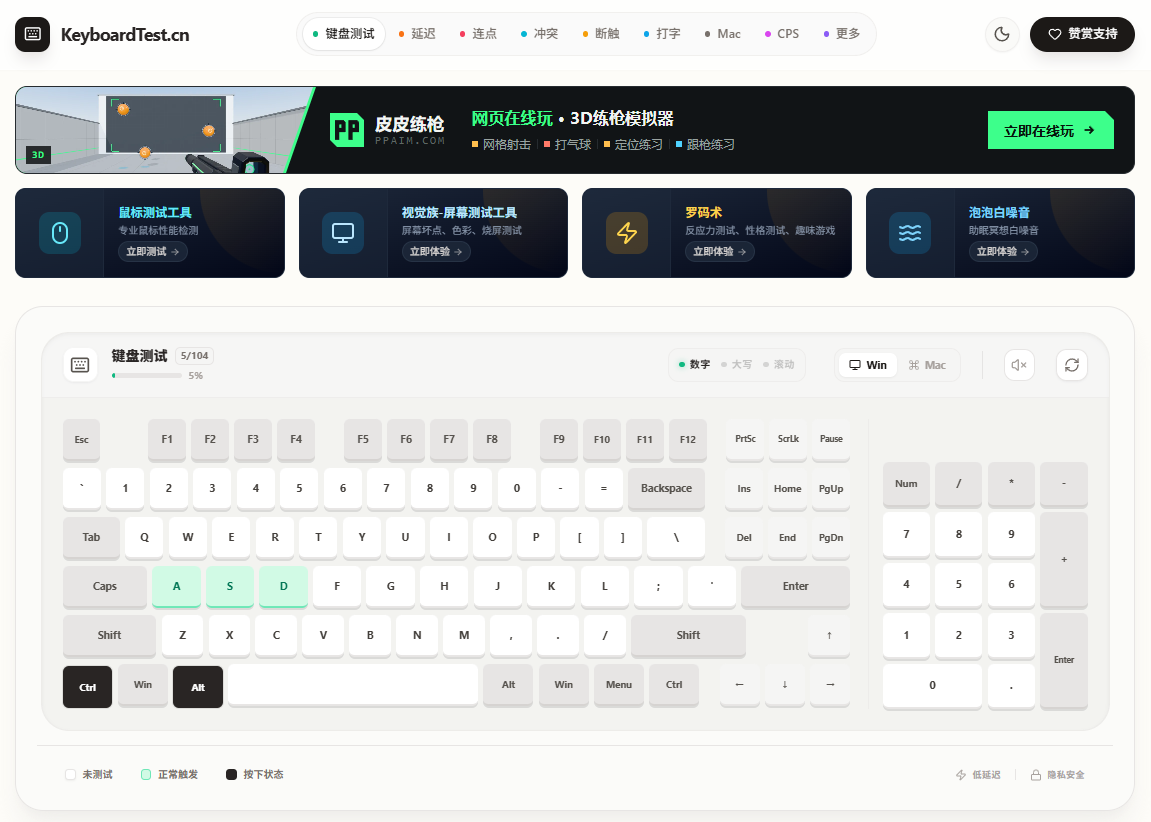
Task: Click the pressed left Ctrl key
Action: [87, 687]
